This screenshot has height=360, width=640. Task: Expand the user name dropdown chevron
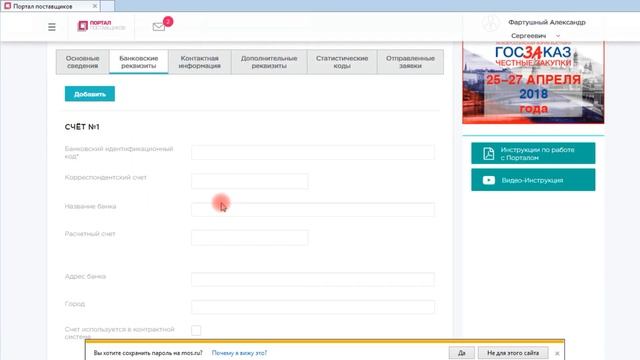pyautogui.click(x=558, y=36)
